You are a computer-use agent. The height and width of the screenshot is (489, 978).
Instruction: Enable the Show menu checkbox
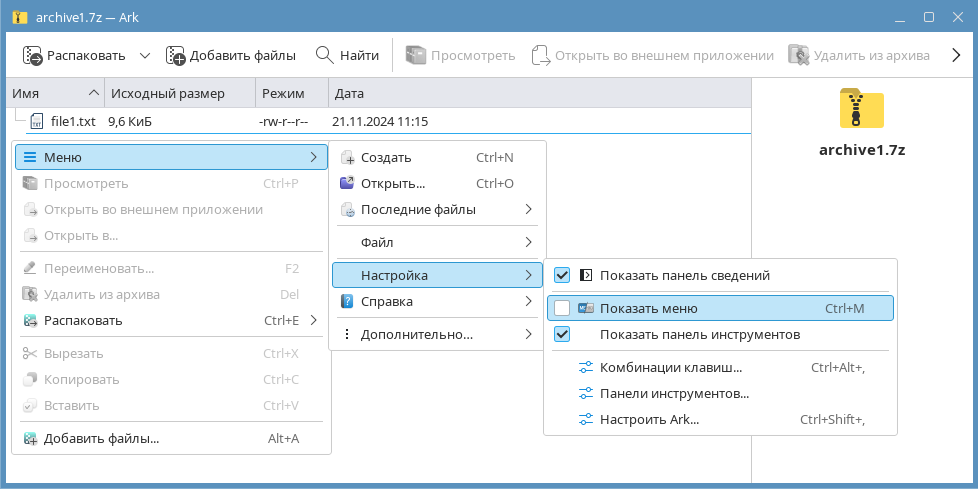point(562,308)
